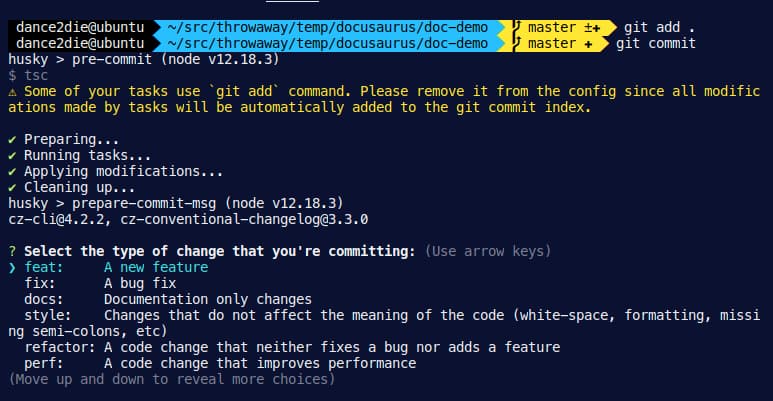
Task: Click the selection arrow beside feat
Action: (x=12, y=267)
